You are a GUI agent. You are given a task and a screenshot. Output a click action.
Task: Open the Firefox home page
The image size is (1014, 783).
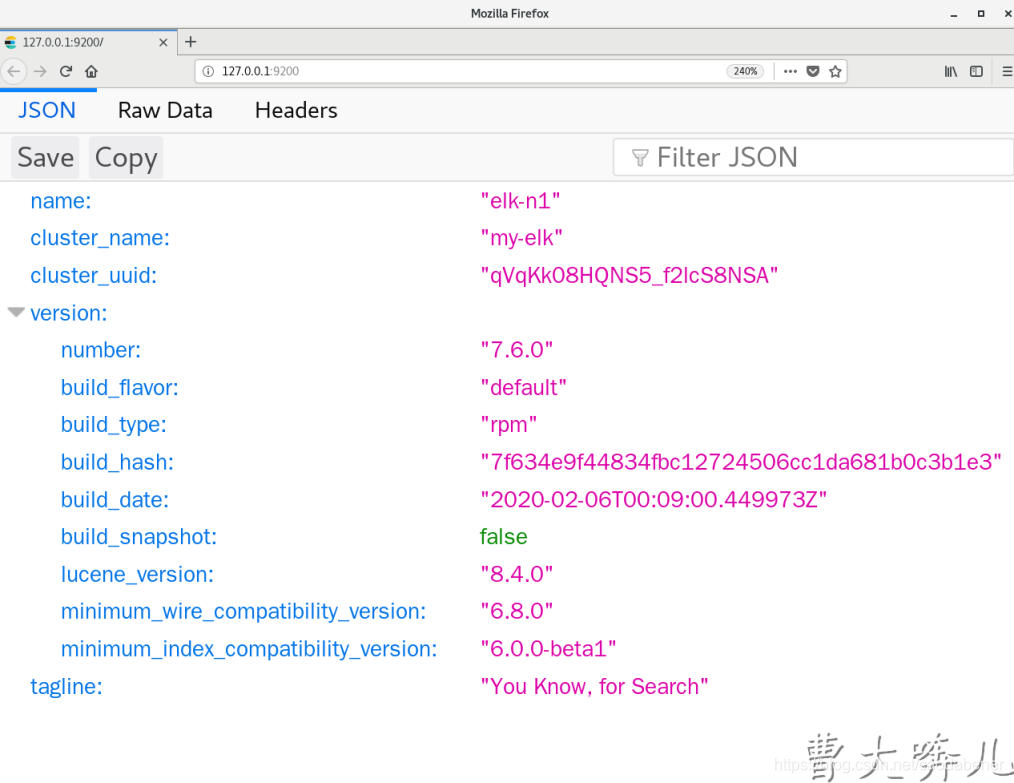click(x=91, y=71)
